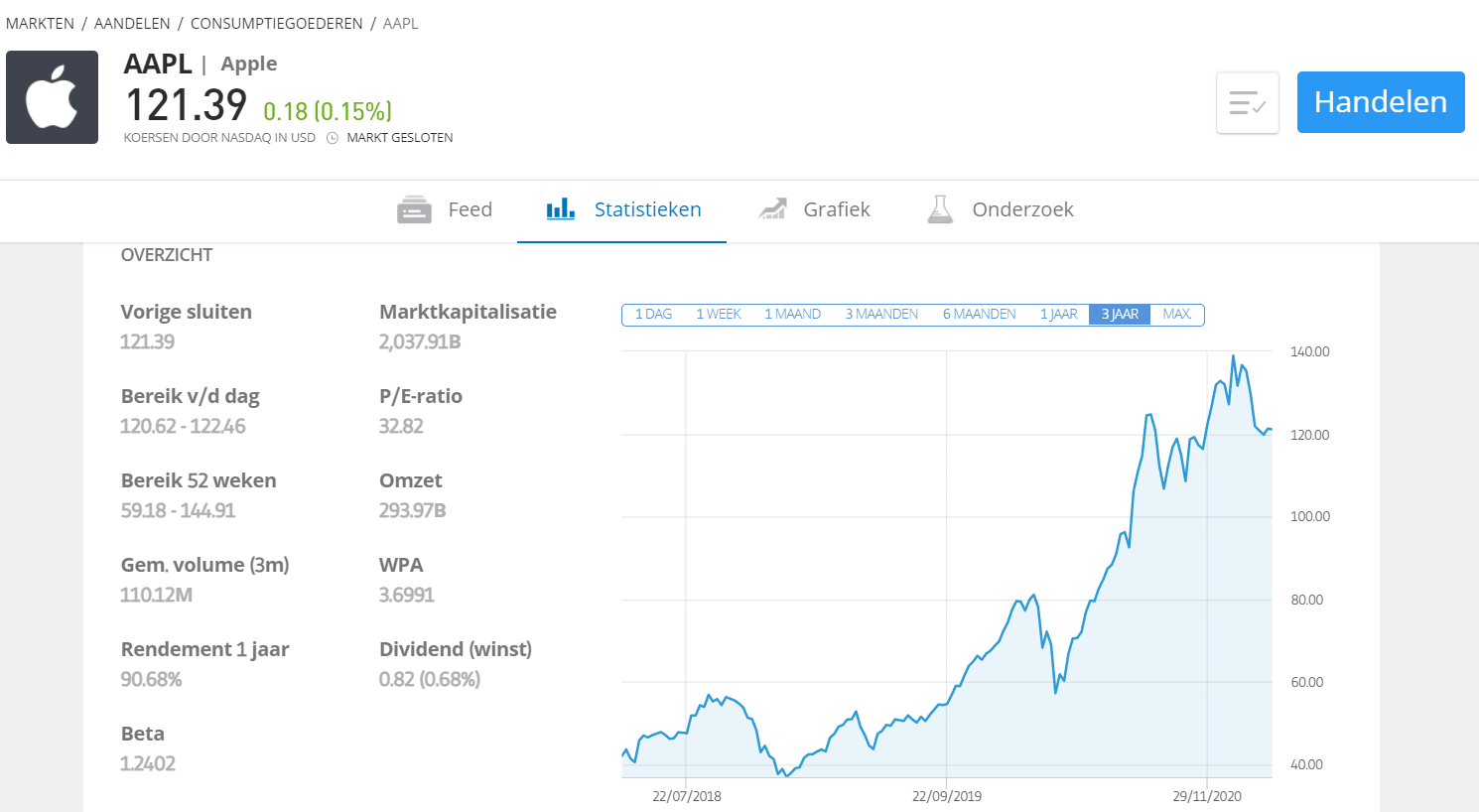Select the 6 MAANDEN chart range
1479x812 pixels.
pos(979,315)
